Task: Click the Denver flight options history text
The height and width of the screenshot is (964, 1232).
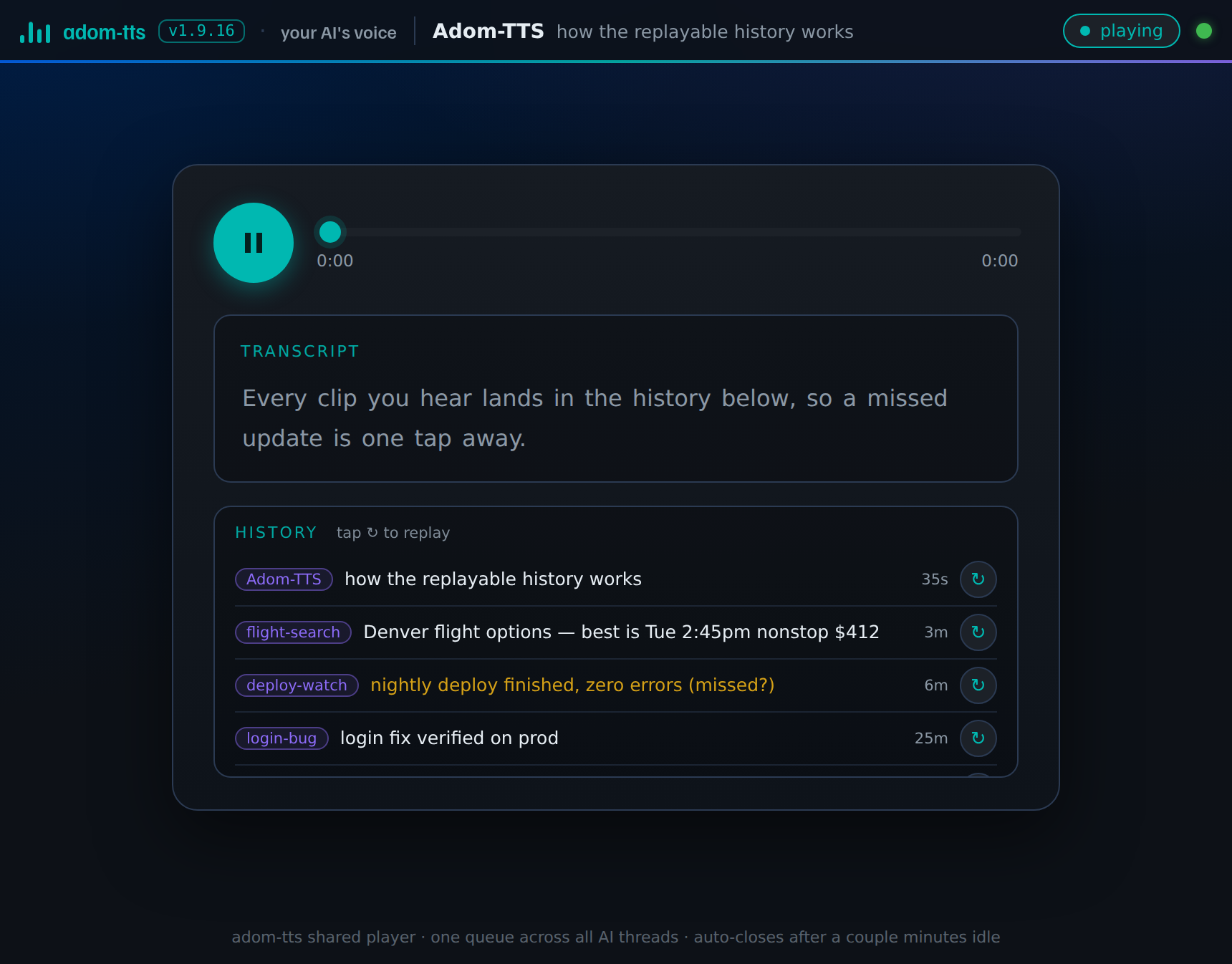Action: click(x=621, y=632)
